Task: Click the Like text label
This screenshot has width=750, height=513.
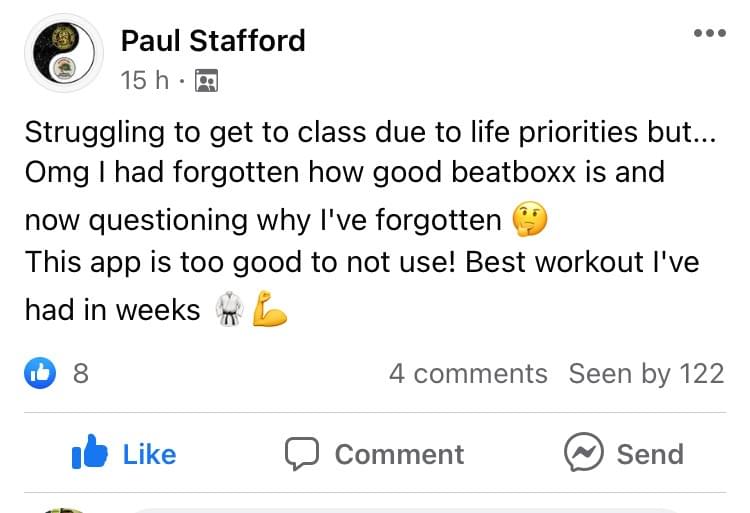Action: tap(149, 454)
